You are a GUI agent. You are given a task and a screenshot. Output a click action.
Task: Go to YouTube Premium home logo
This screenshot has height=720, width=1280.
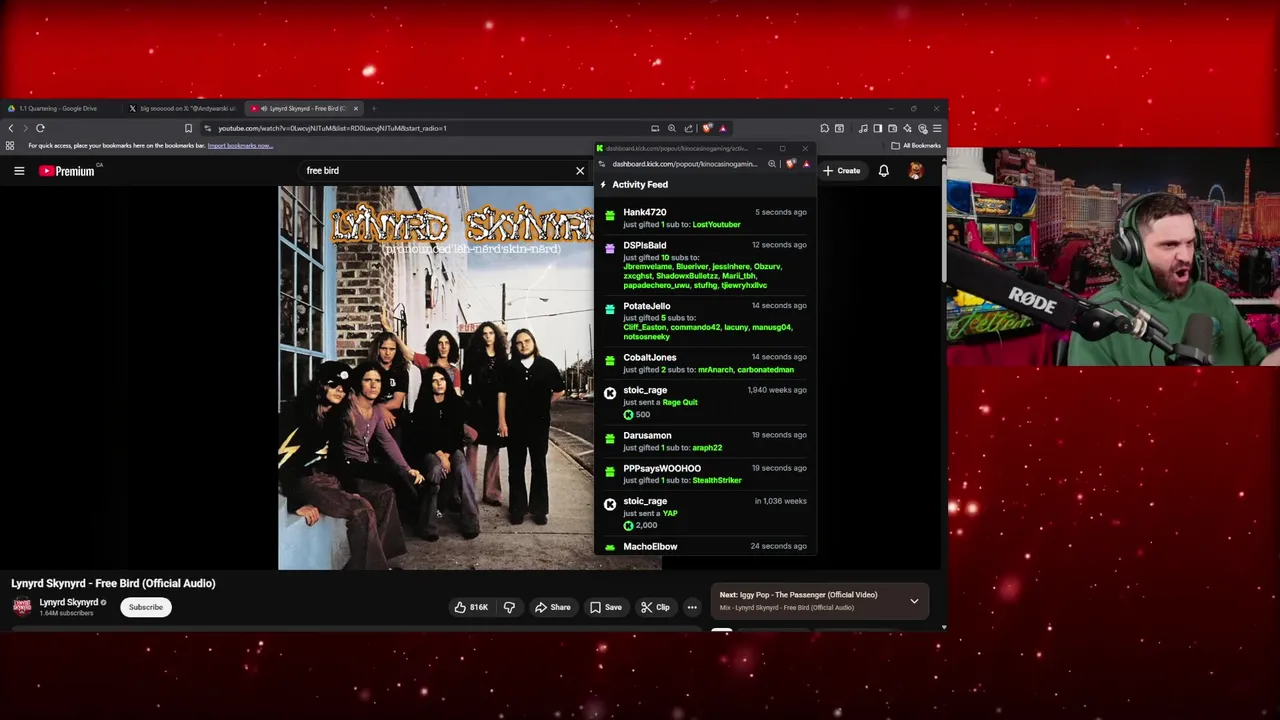coord(67,171)
